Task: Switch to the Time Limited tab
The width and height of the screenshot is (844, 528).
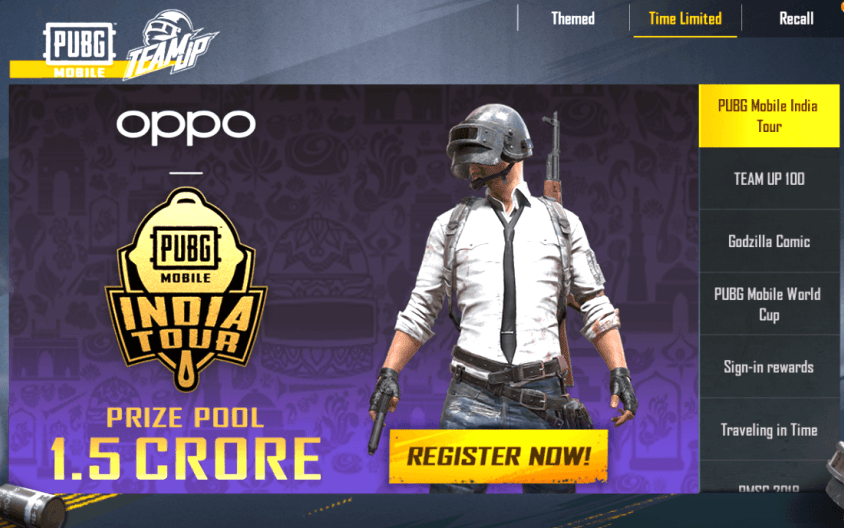Action: pos(685,19)
